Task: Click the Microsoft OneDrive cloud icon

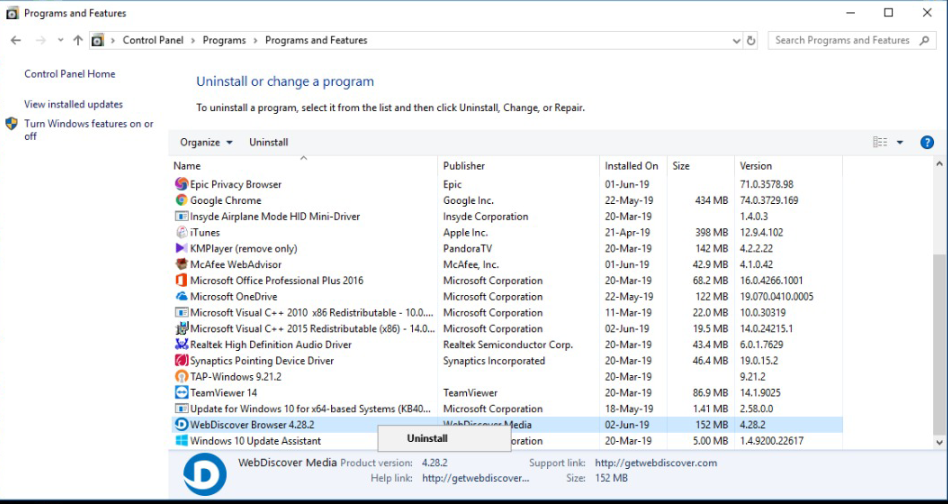Action: 181,296
